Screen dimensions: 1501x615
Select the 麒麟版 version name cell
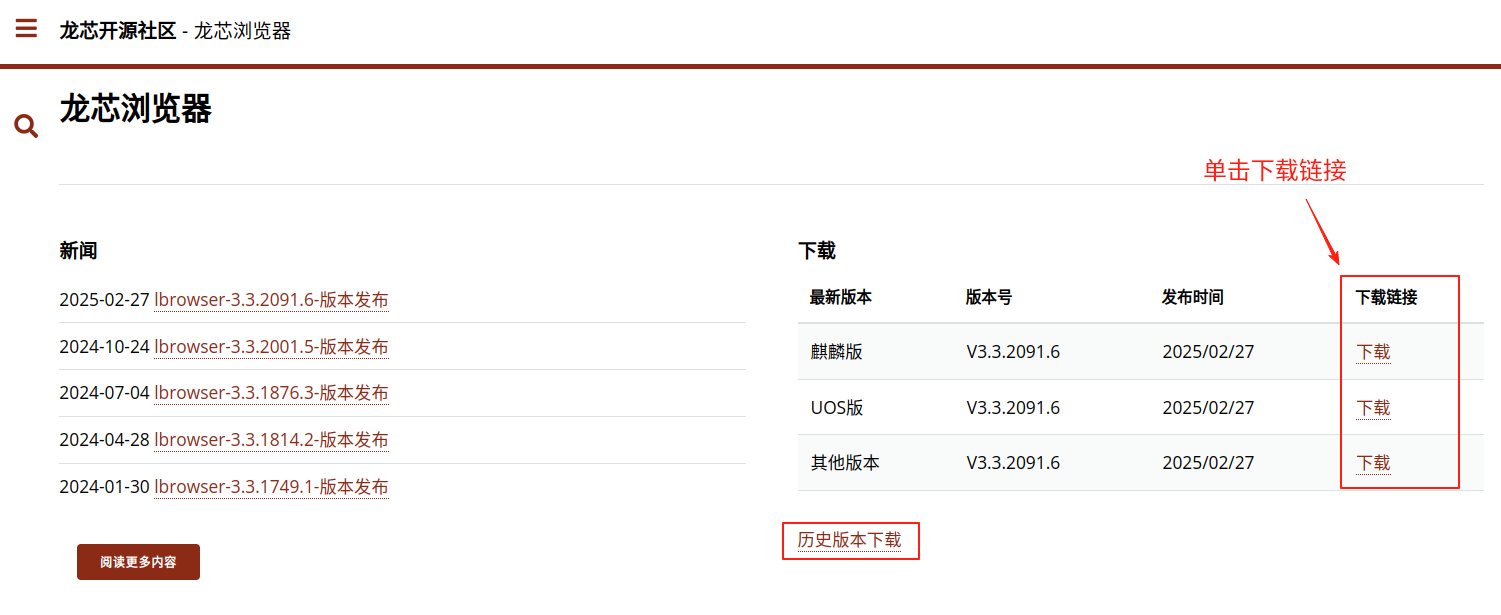point(836,352)
